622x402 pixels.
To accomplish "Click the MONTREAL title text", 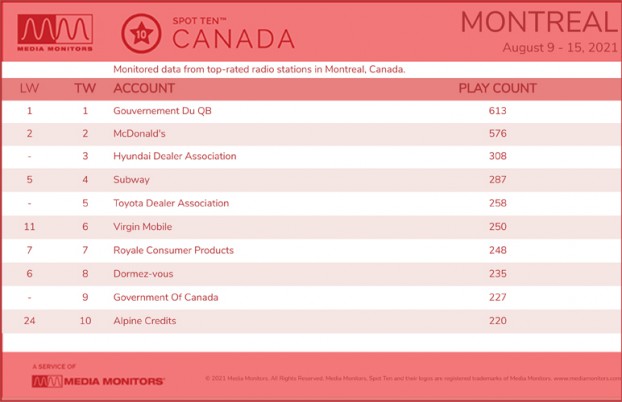I will pos(539,22).
